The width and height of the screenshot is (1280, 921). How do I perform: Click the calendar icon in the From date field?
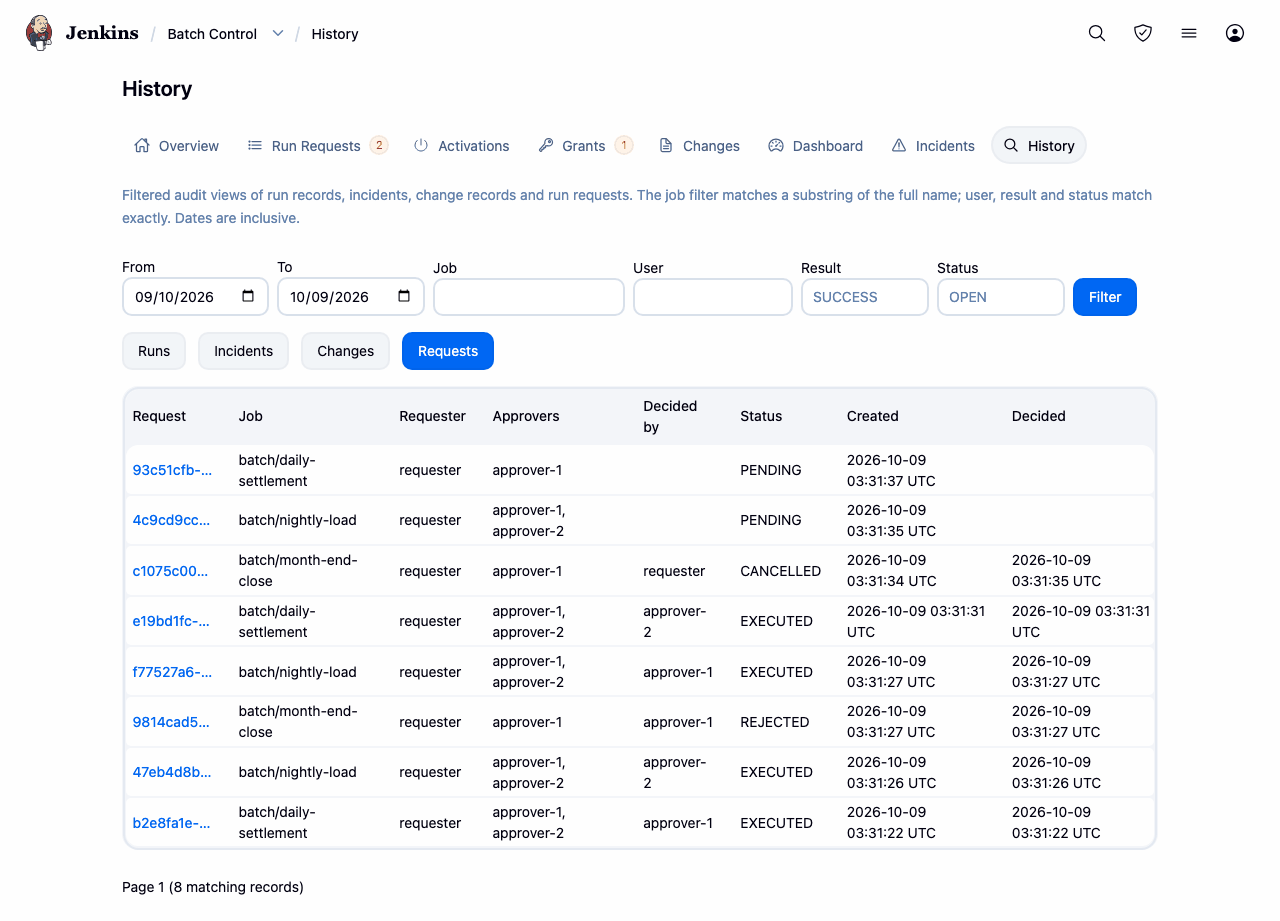point(249,296)
